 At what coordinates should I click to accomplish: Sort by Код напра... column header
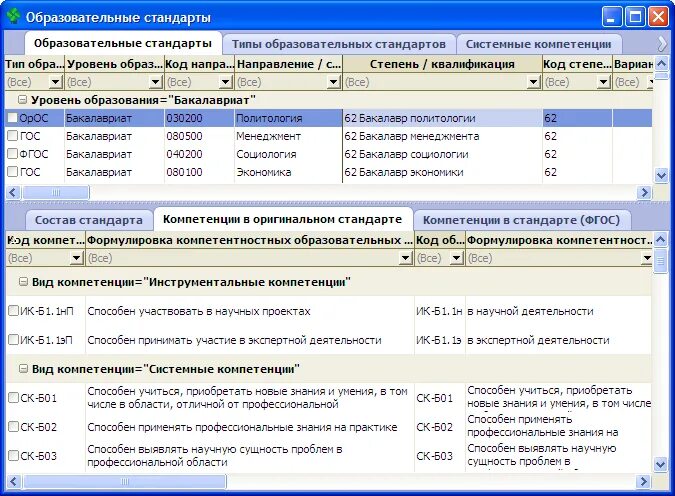coord(199,64)
